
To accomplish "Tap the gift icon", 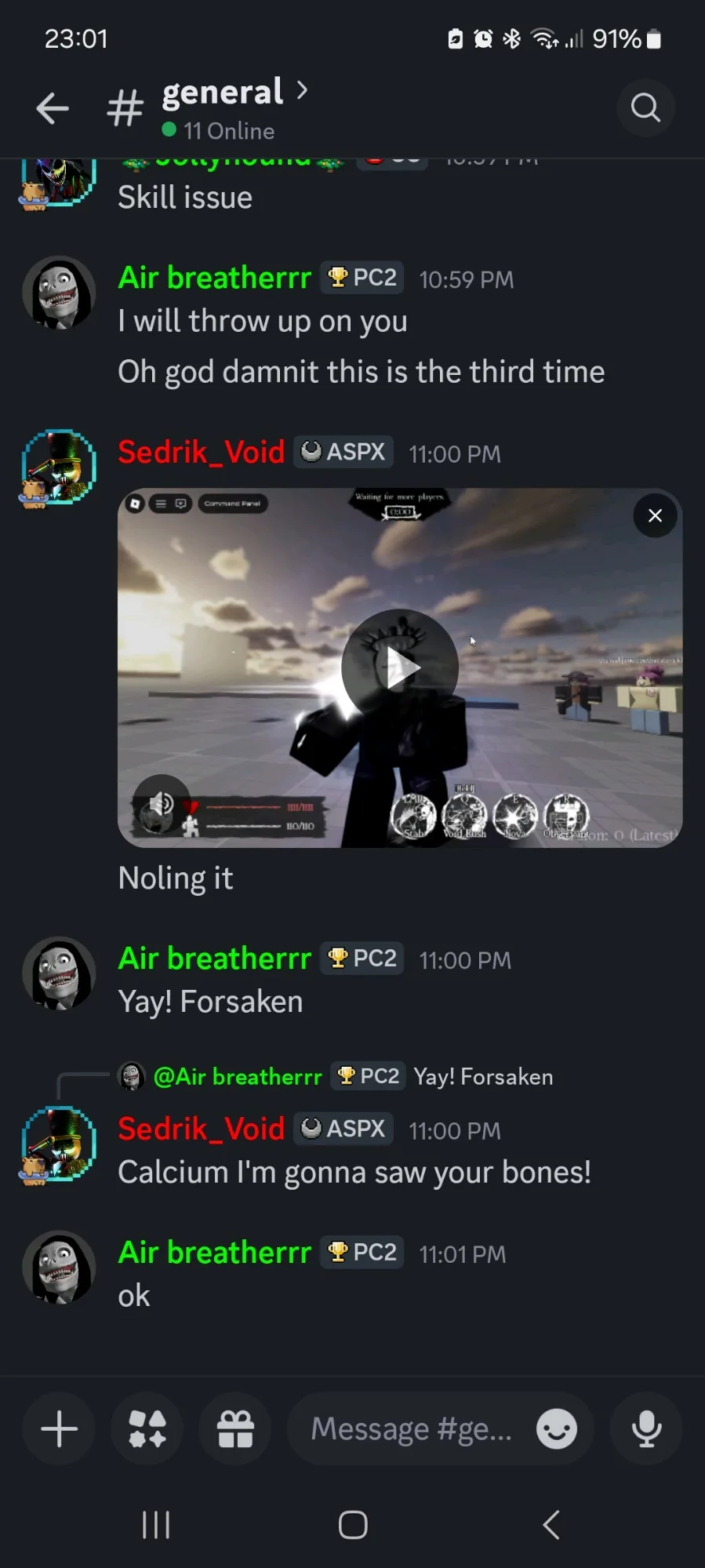I will [235, 1428].
